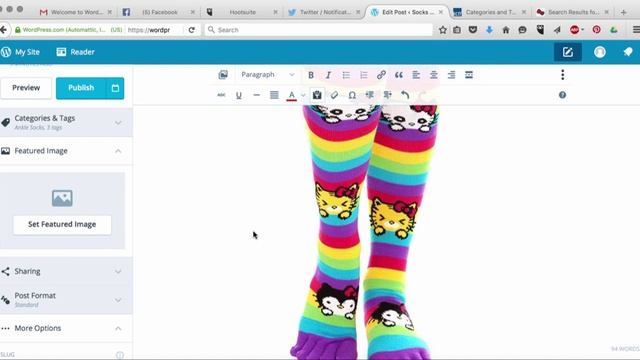The width and height of the screenshot is (640, 360).
Task: Decrease indent of the paragraph
Action: point(369,95)
